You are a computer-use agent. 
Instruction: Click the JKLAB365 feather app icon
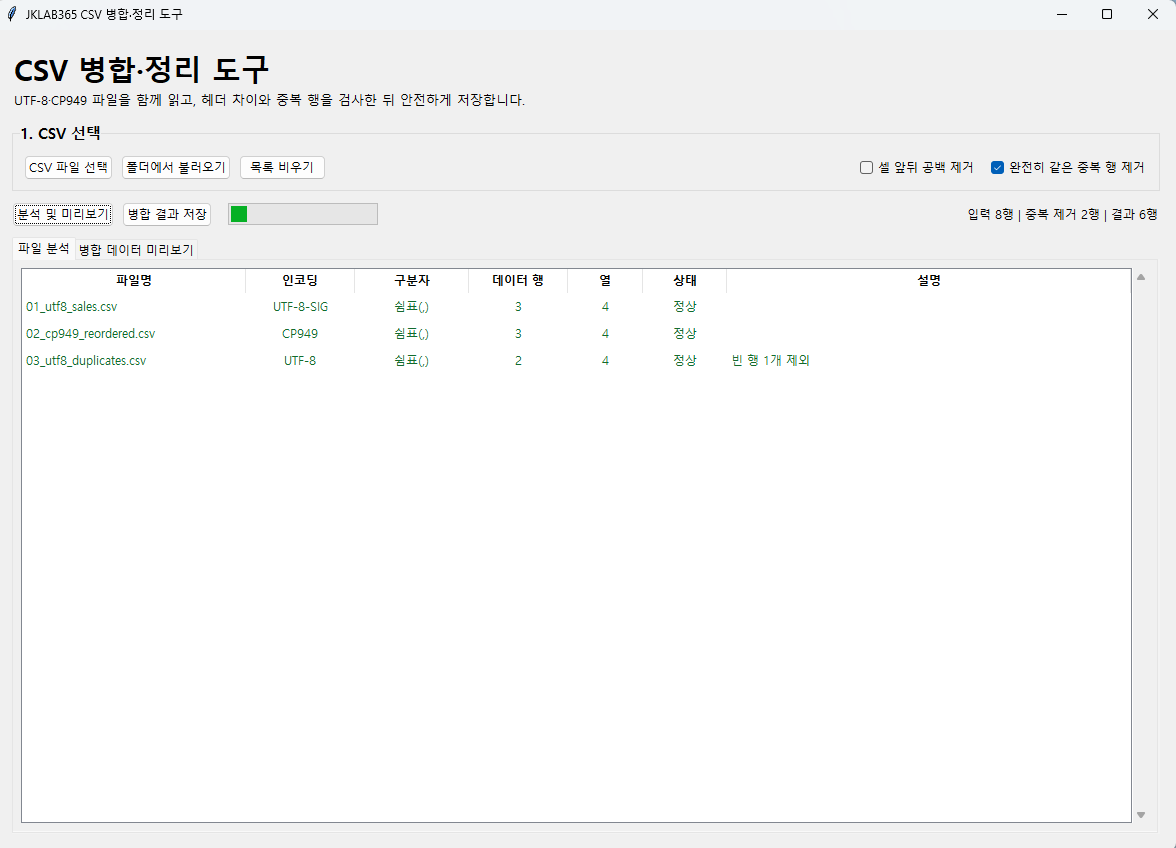pos(11,14)
